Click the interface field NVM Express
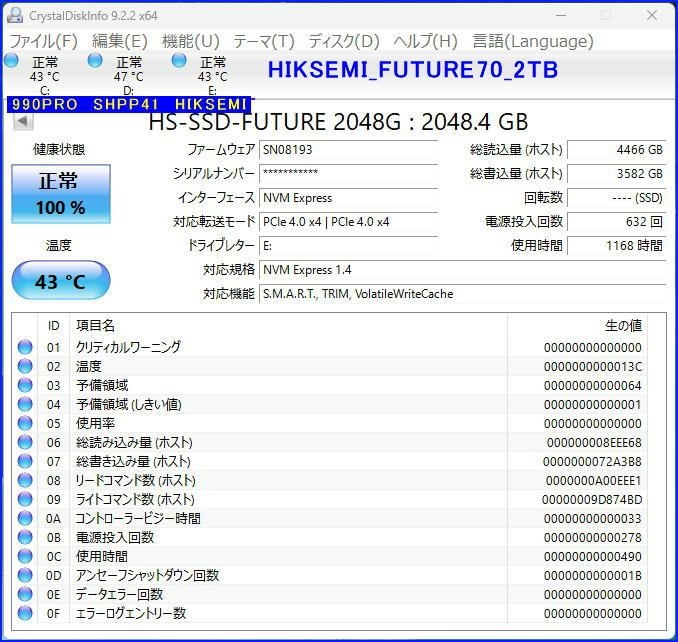 coord(349,198)
